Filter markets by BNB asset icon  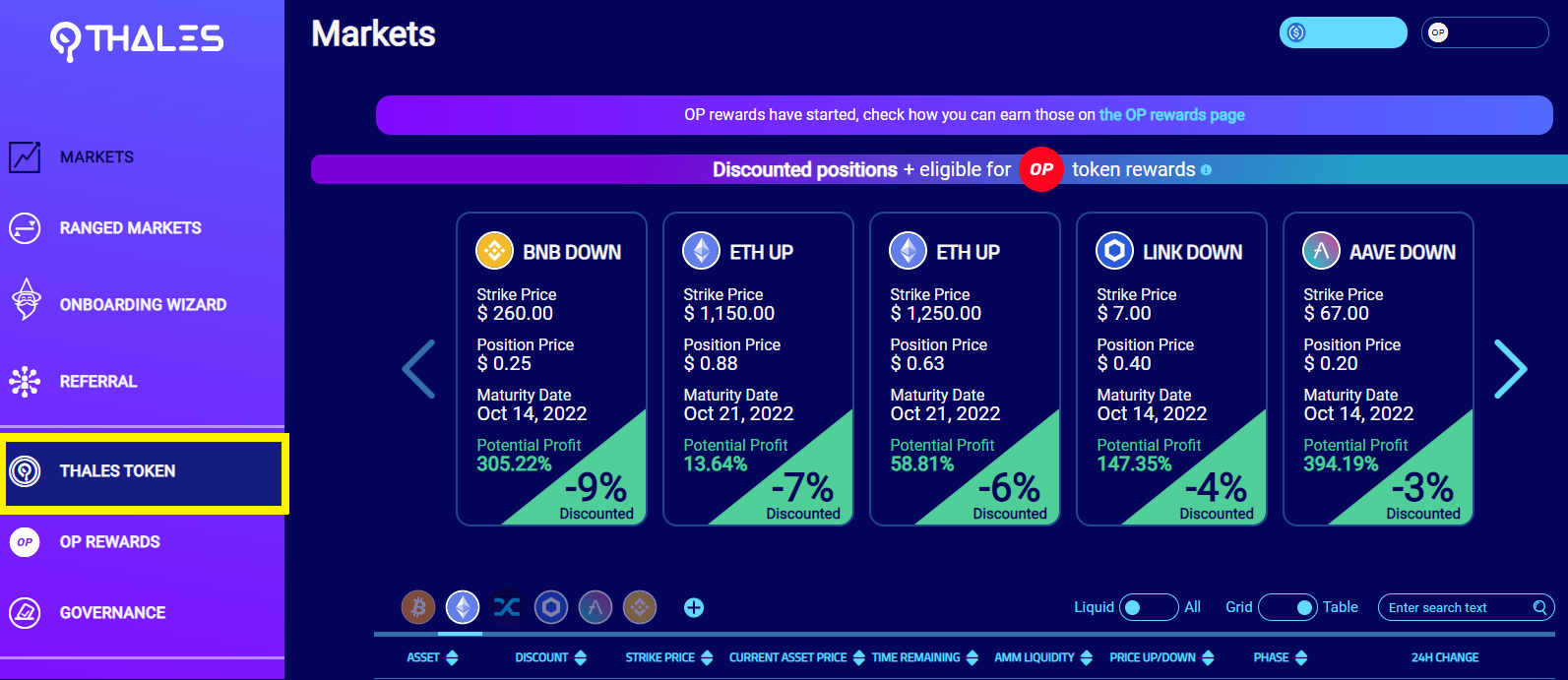(640, 607)
